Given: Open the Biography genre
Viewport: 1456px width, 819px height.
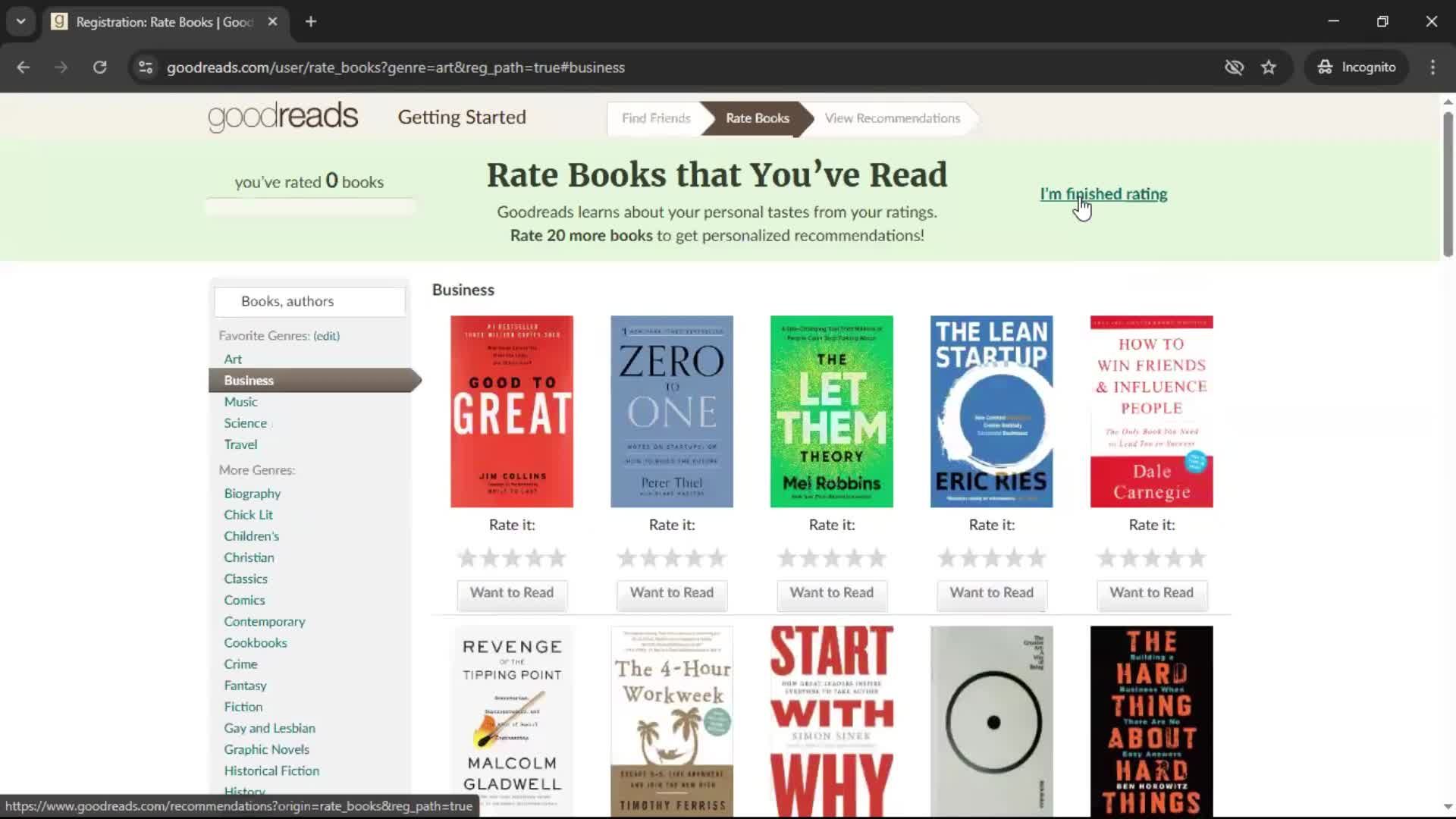Looking at the screenshot, I should click(x=252, y=494).
